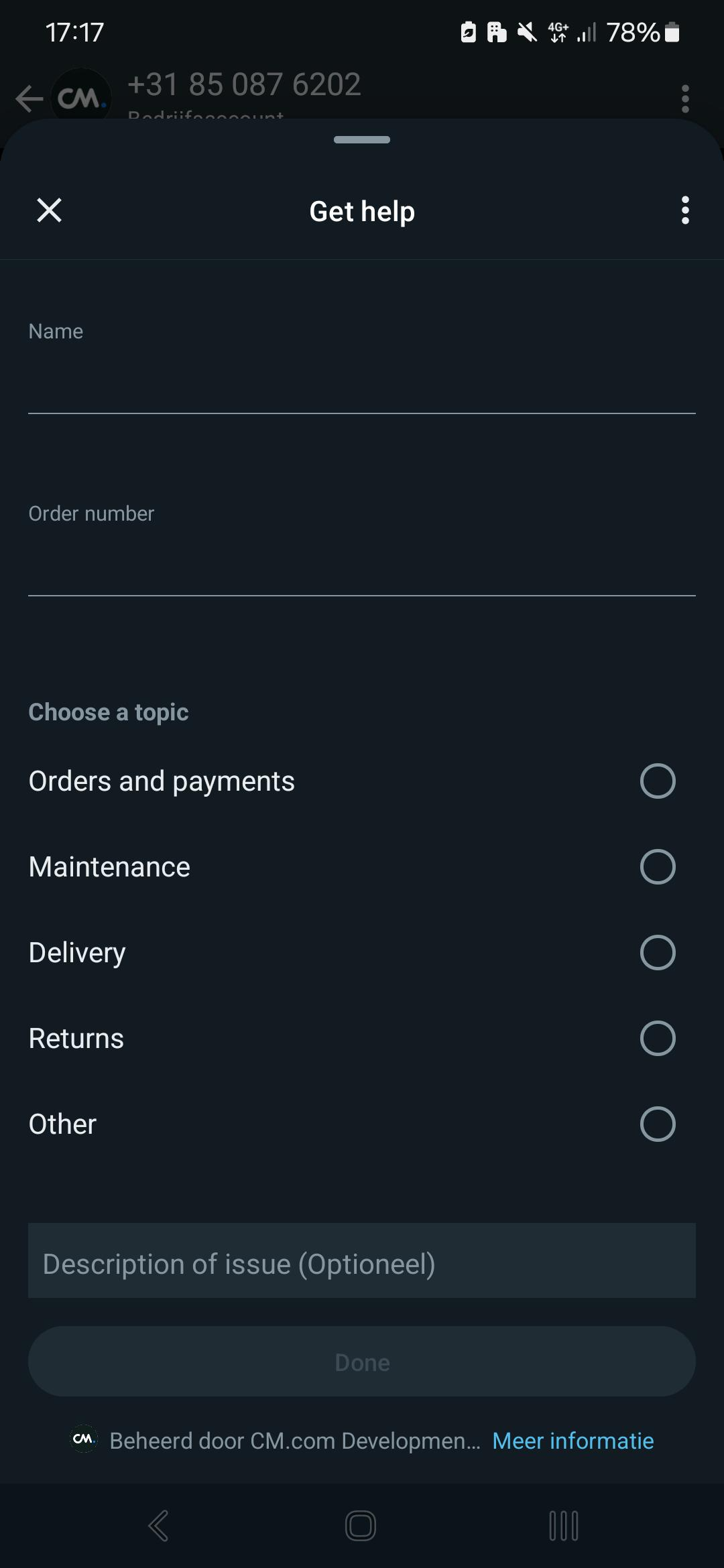This screenshot has width=724, height=1568.
Task: Open Meer informatie link
Action: (572, 1441)
